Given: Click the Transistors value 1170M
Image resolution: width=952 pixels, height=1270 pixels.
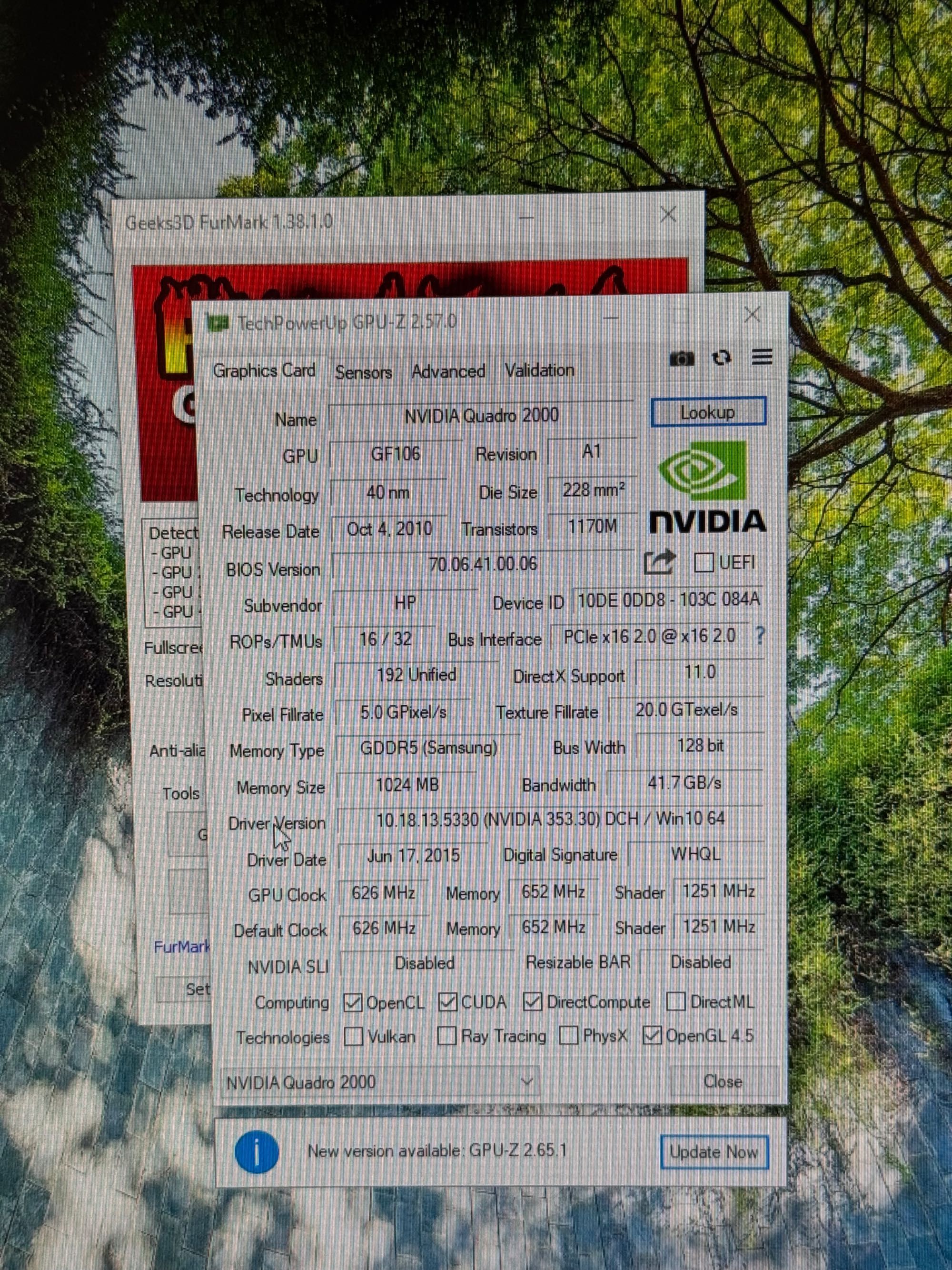Looking at the screenshot, I should click(x=593, y=527).
